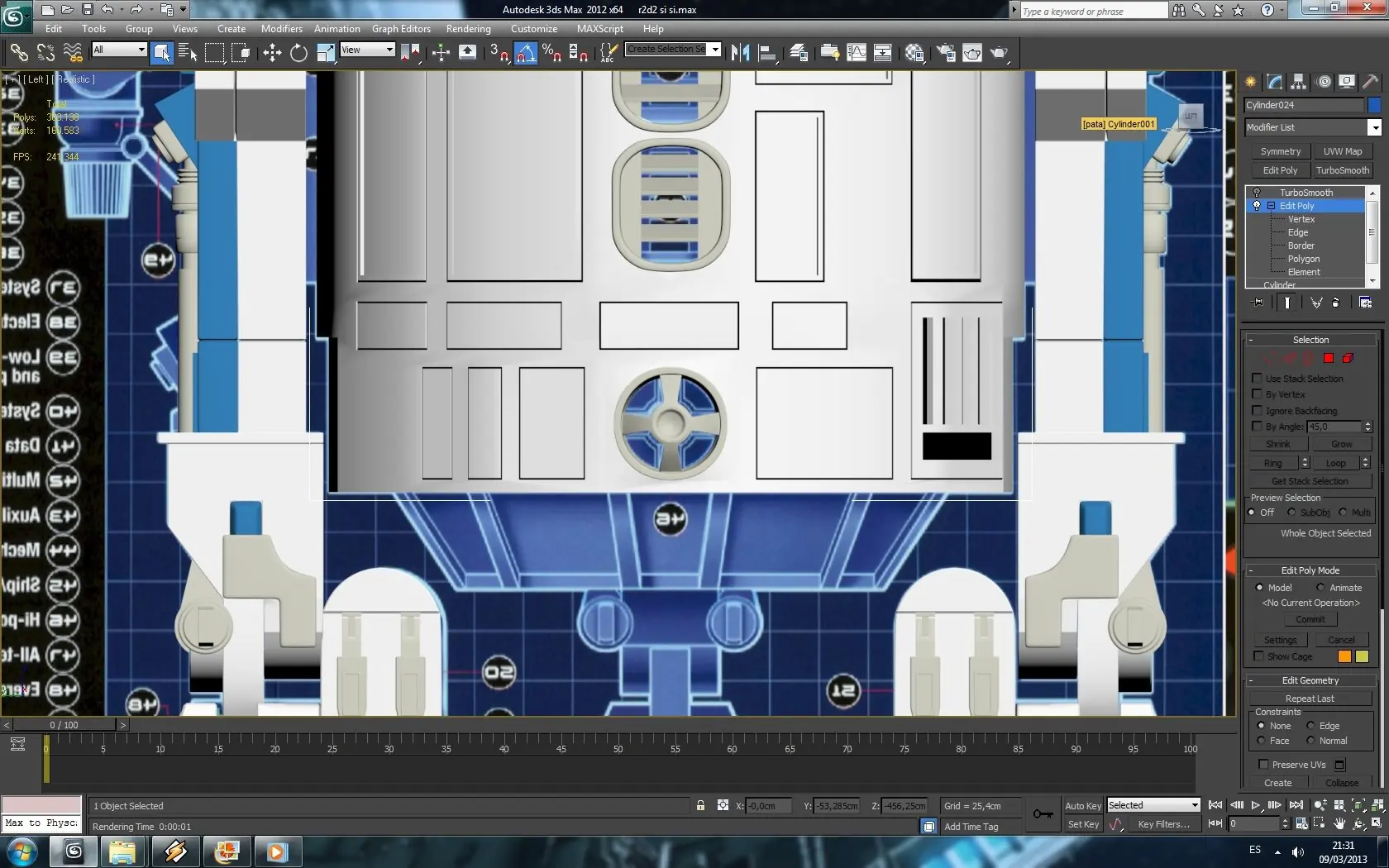
Task: Open the Render Setup dialog
Action: point(946,53)
